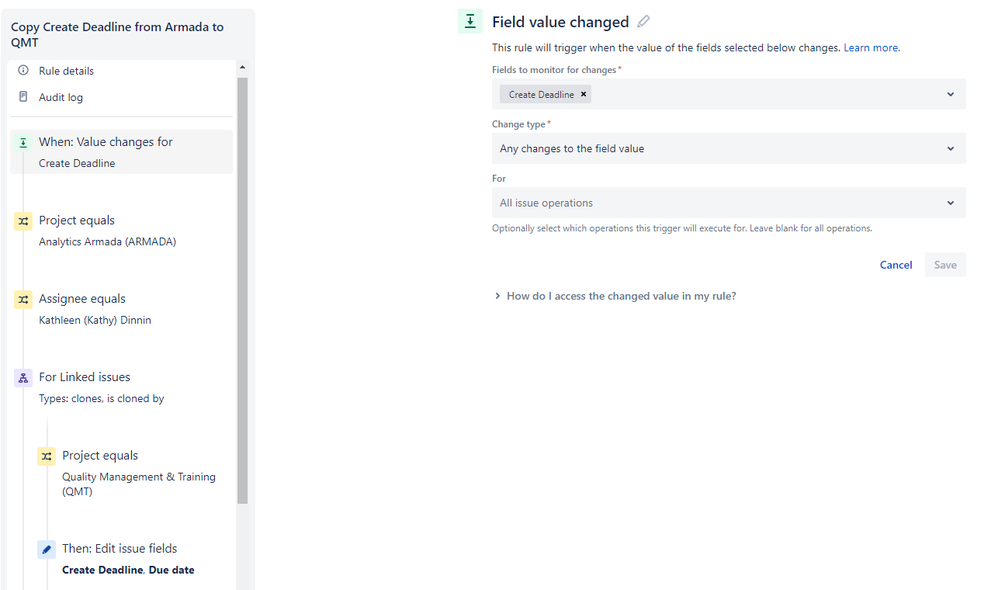
Task: Click the rule sidebar vertical scrollbar
Action: (x=242, y=290)
